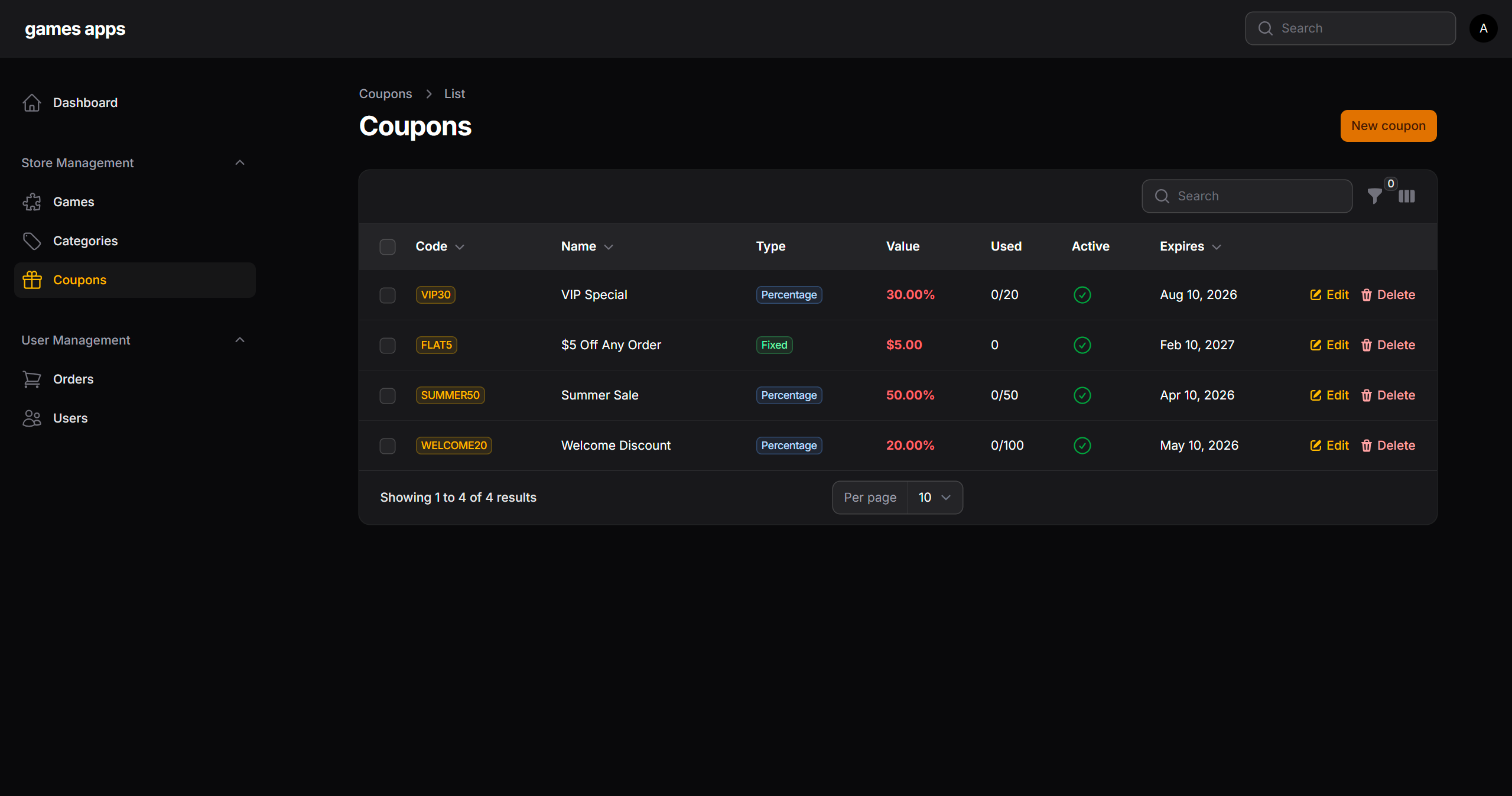Toggle columns with the column-layout icon
The height and width of the screenshot is (796, 1512).
(1407, 196)
